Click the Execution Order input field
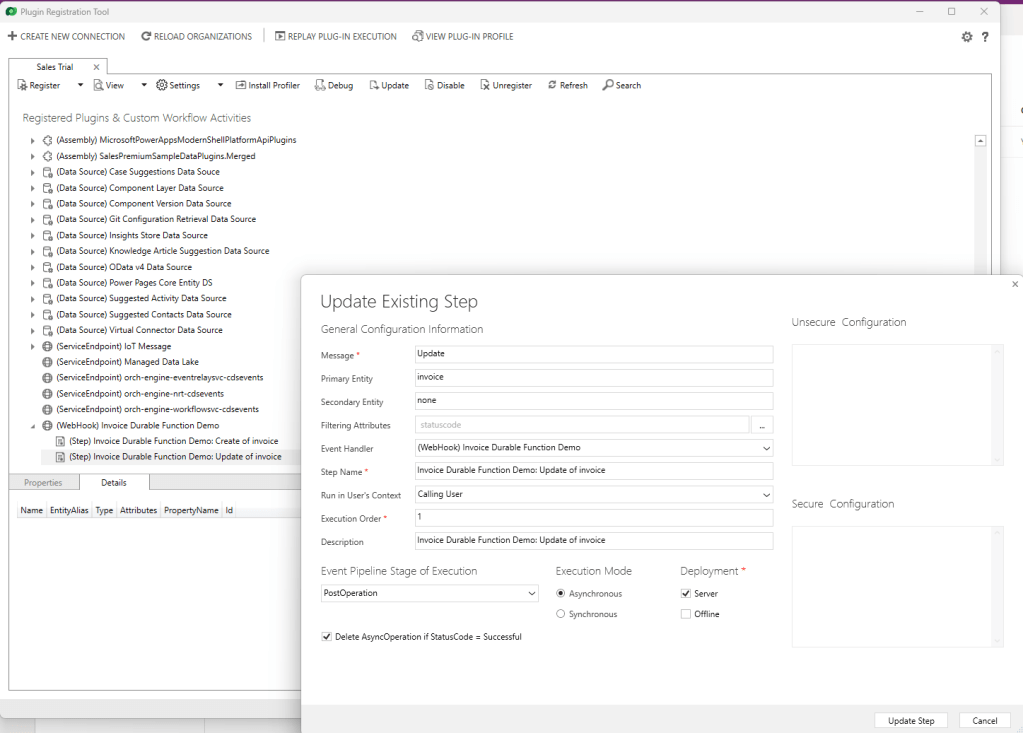 pos(594,518)
